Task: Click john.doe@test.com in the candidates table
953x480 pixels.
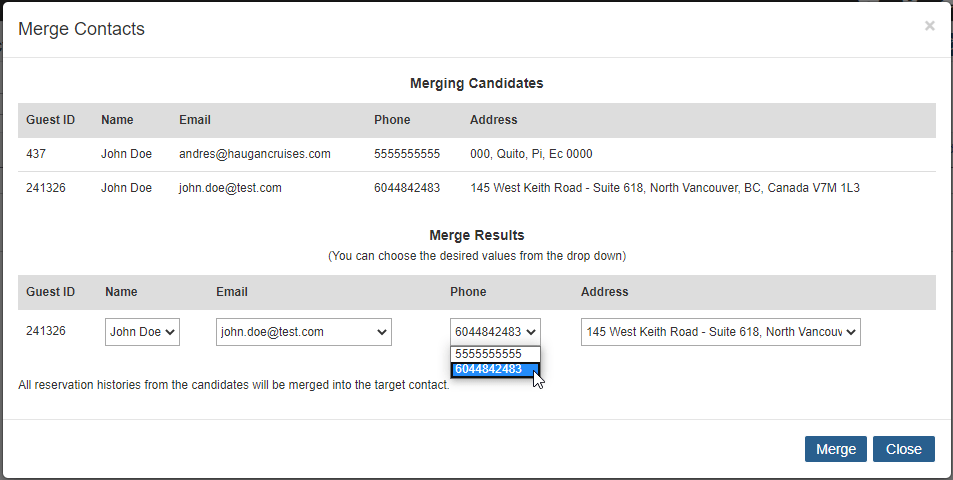Action: tap(230, 188)
